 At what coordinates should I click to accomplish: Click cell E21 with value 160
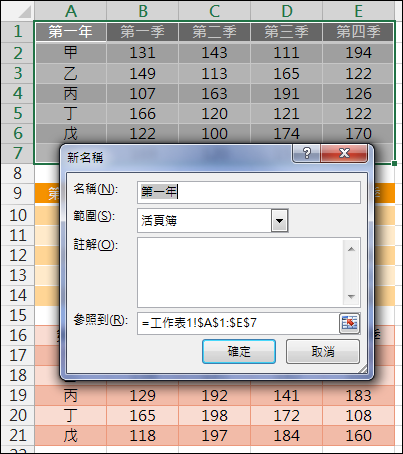point(358,435)
